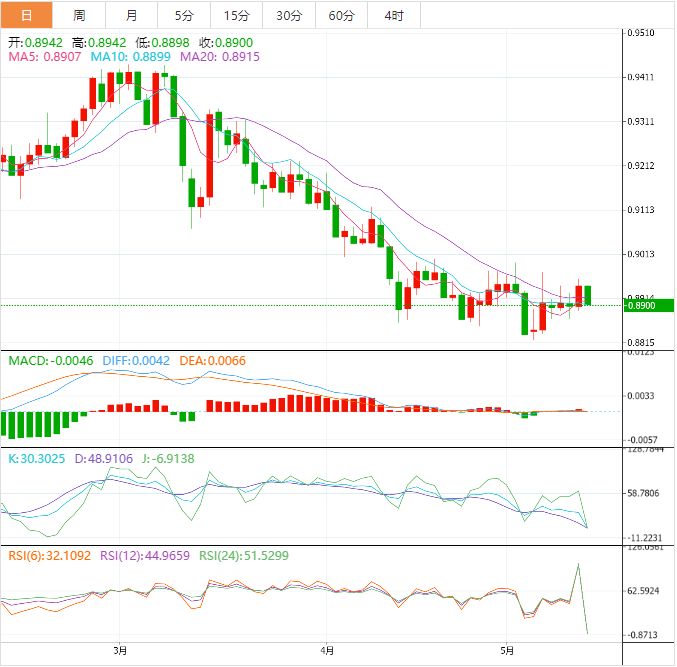Select the 周 weekly timeframe tab
The image size is (677, 667).
pyautogui.click(x=79, y=15)
